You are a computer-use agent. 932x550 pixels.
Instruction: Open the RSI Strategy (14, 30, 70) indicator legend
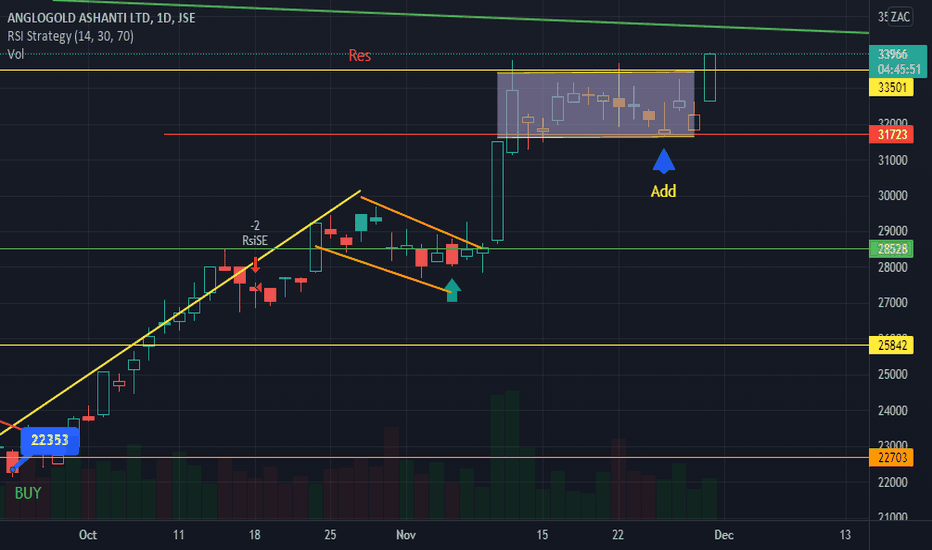click(70, 36)
